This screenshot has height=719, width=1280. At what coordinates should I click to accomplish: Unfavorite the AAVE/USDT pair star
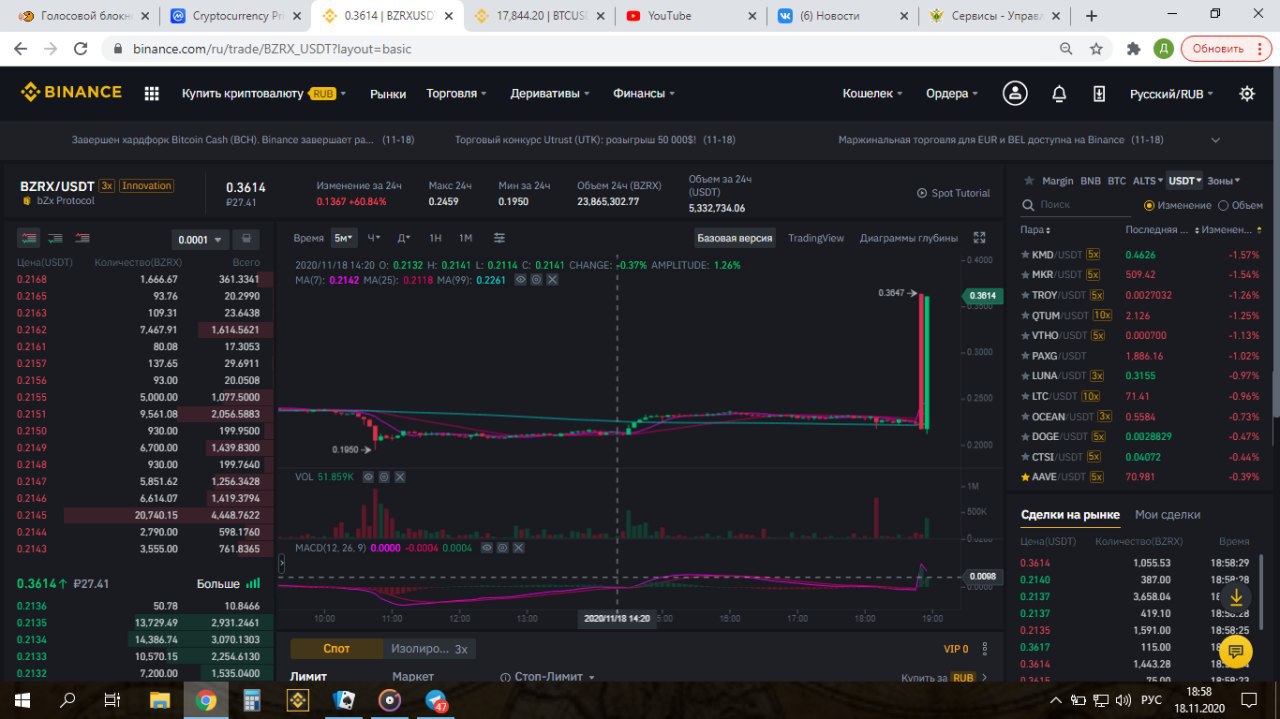coord(1025,477)
